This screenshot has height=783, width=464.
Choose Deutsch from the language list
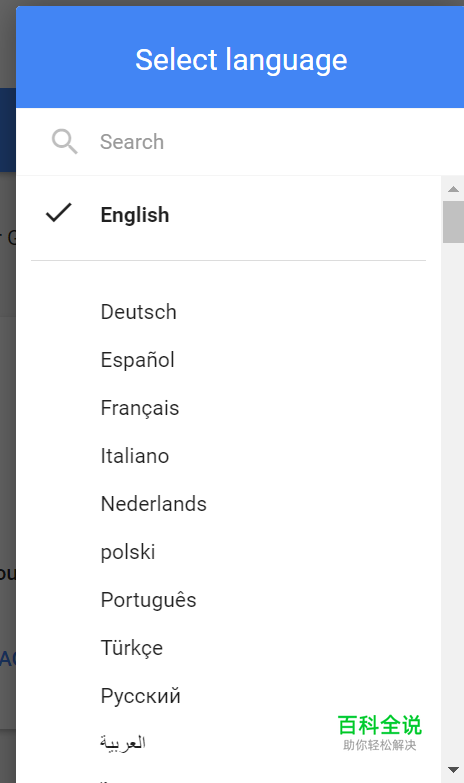(229, 312)
